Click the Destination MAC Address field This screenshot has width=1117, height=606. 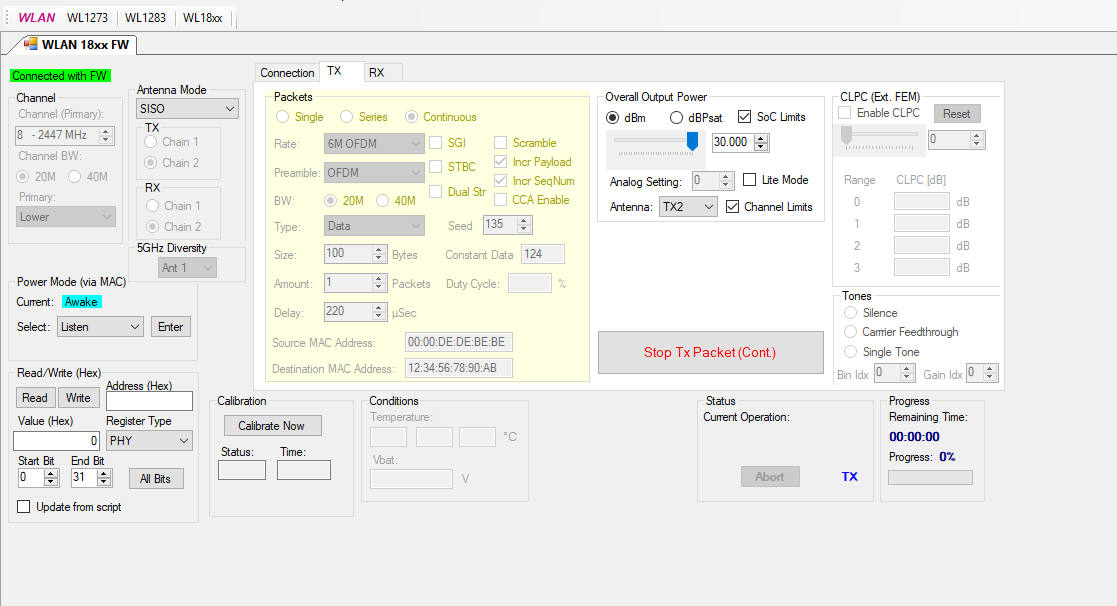[459, 368]
